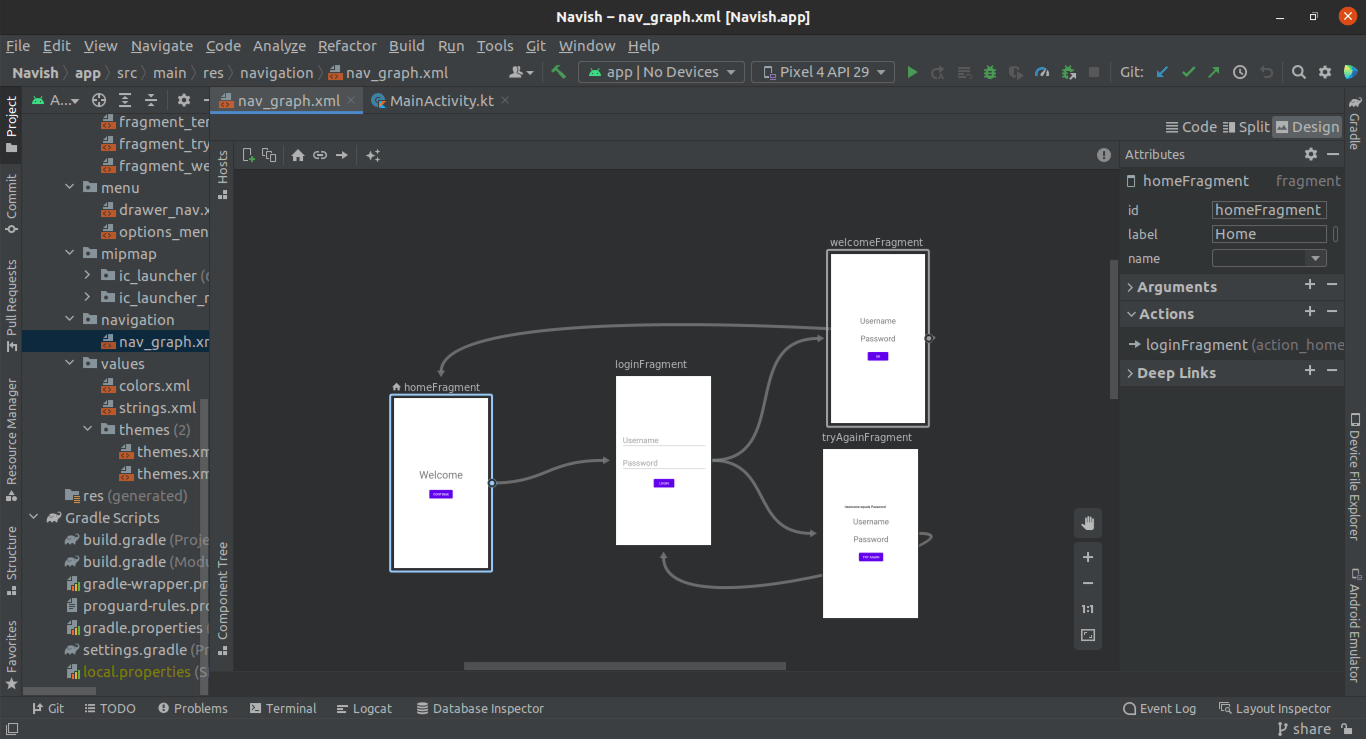Expand the Arguments section
This screenshot has width=1366, height=739.
[x=1130, y=287]
